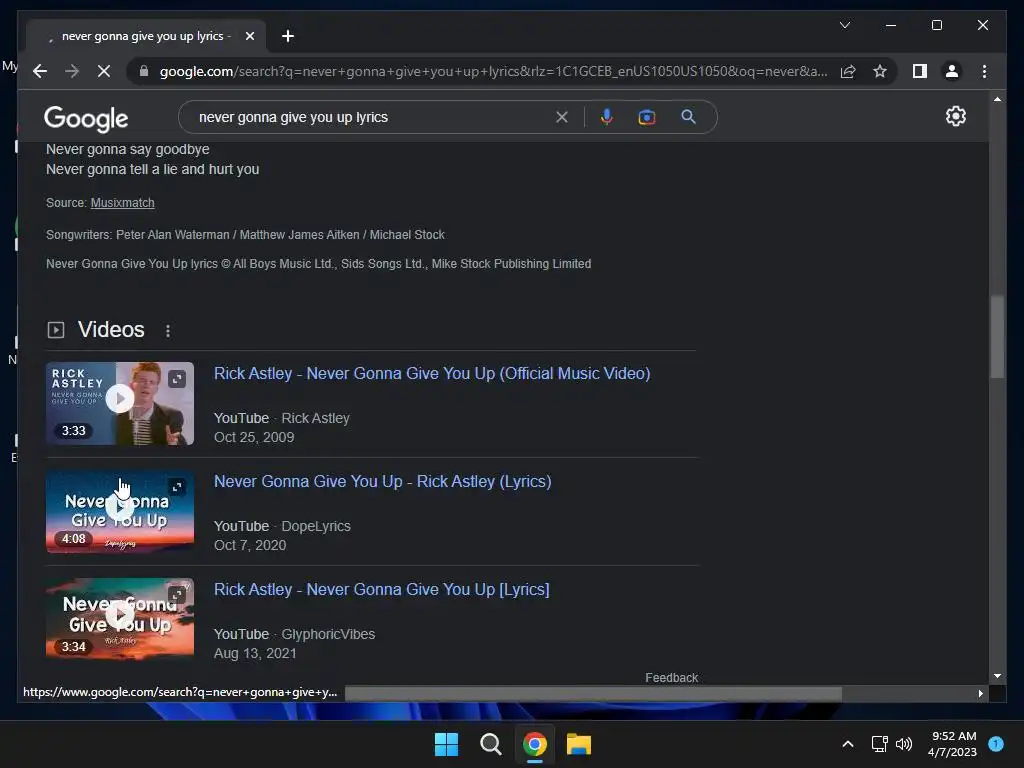Image resolution: width=1024 pixels, height=768 pixels.
Task: Select the songwriters credit text
Action: tap(245, 234)
